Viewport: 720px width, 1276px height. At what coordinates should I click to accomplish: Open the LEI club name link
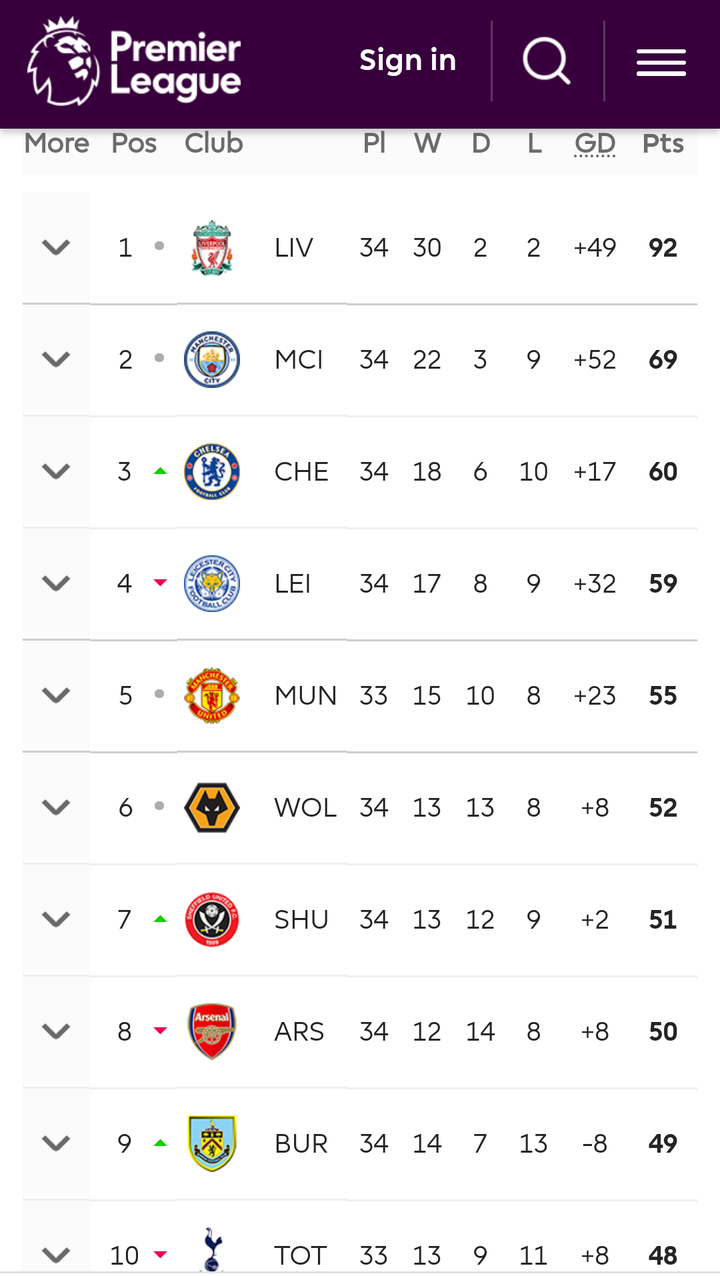[293, 584]
